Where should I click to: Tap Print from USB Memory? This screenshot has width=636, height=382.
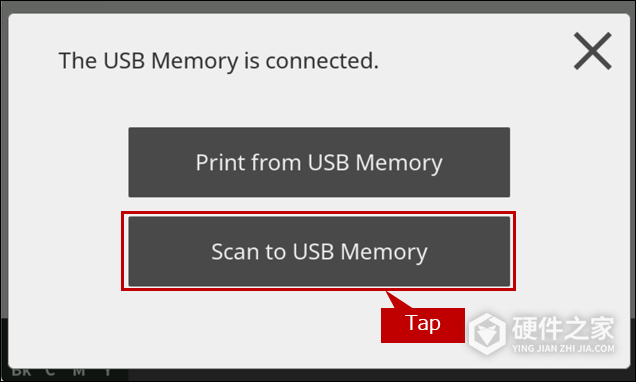tap(319, 162)
